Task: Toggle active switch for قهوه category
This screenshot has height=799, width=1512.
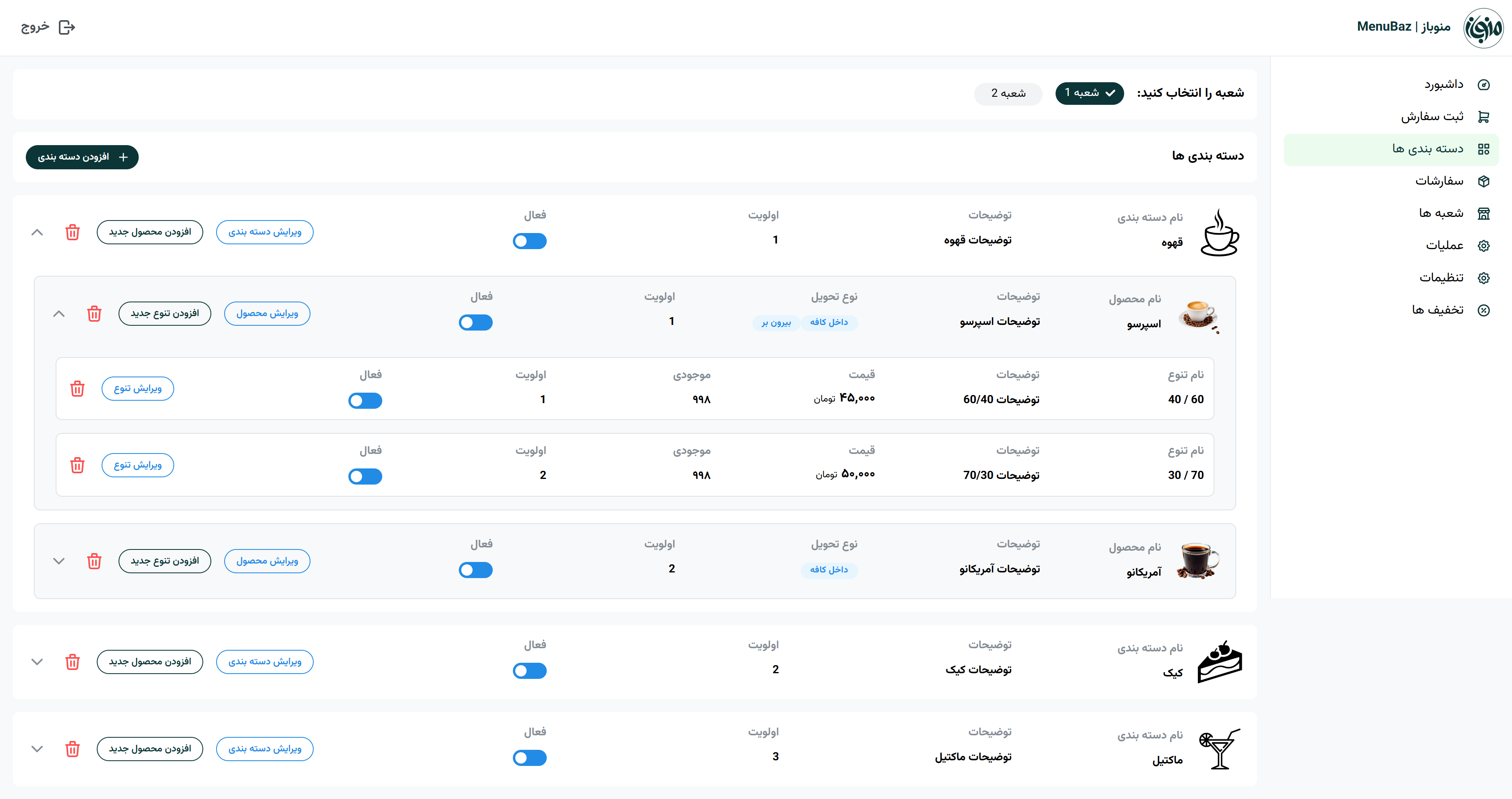Action: click(529, 241)
